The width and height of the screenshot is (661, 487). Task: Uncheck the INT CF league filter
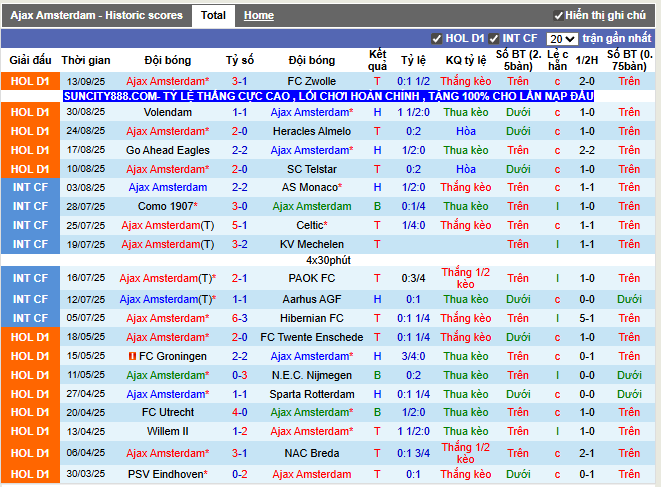coord(494,39)
